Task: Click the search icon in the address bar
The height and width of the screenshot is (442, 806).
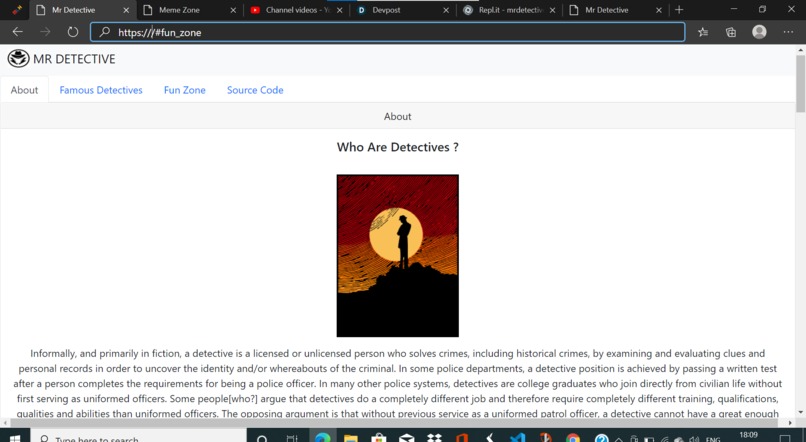Action: pos(105,32)
